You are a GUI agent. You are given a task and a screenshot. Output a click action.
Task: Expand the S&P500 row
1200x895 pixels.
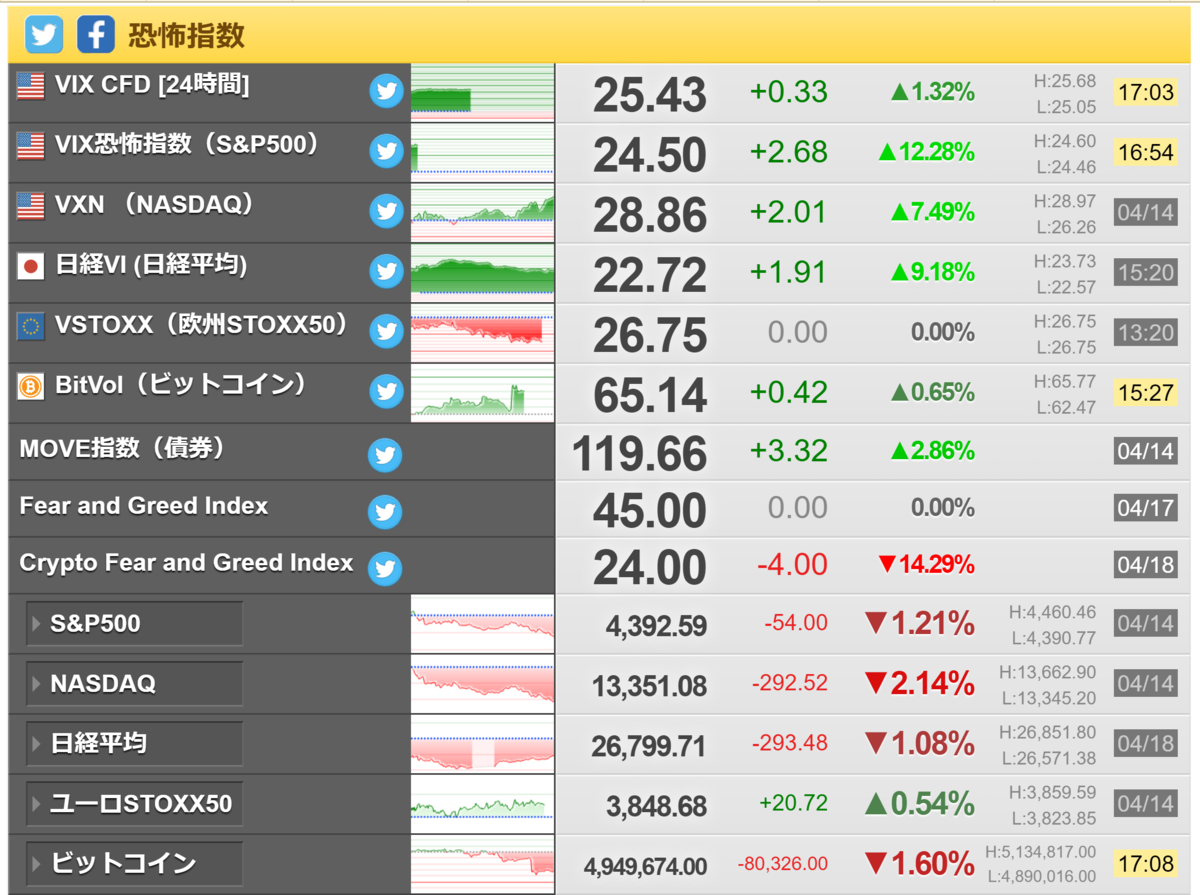point(135,624)
